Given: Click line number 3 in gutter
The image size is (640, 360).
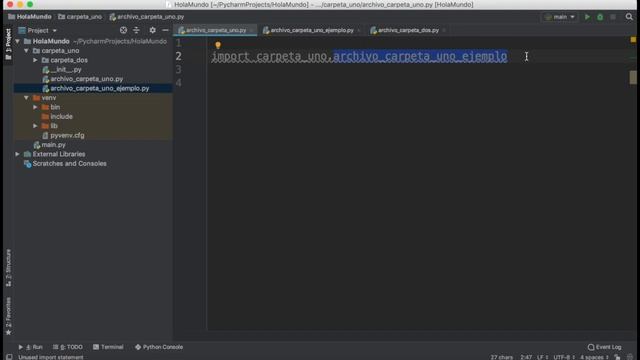Looking at the screenshot, I should (x=178, y=69).
